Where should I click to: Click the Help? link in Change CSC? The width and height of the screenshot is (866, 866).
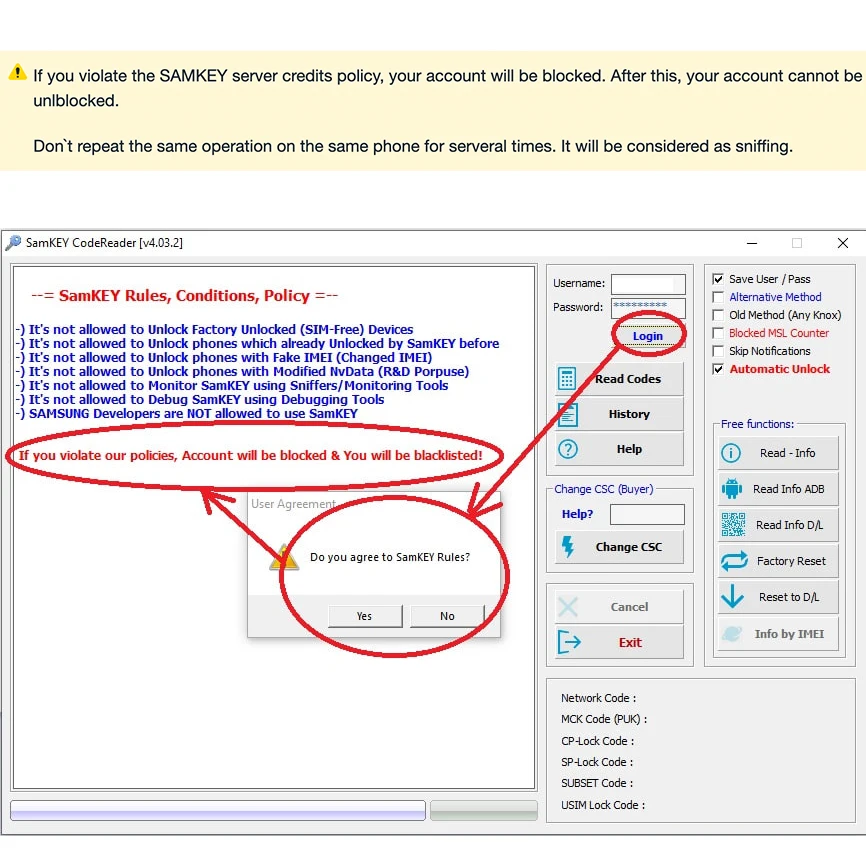[x=577, y=514]
